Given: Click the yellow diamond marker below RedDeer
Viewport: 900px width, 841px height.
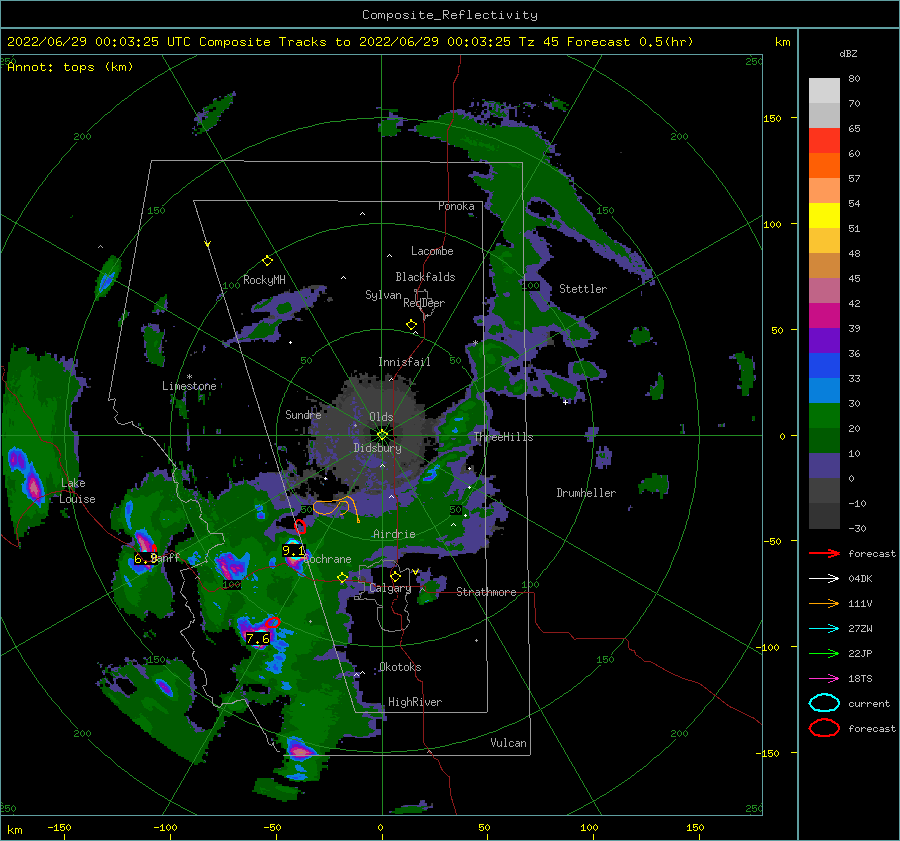Looking at the screenshot, I should click(411, 325).
